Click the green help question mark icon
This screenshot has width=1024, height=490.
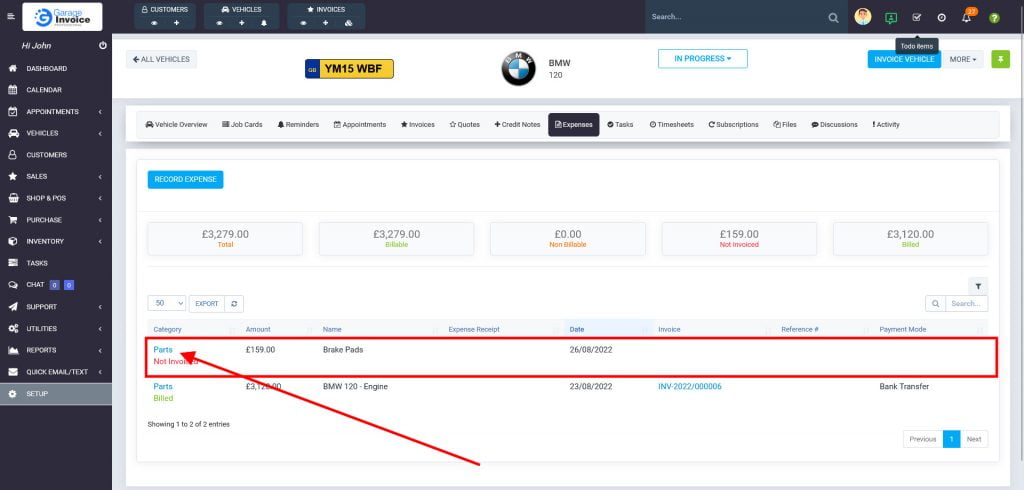click(x=994, y=18)
